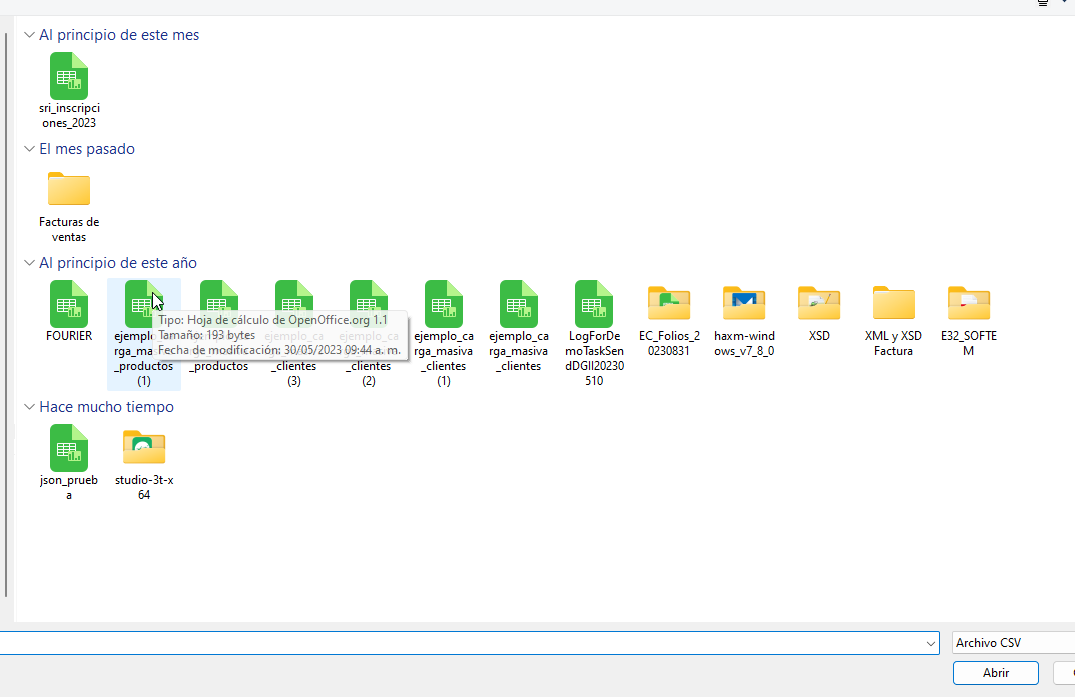Click the Abrir button
The height and width of the screenshot is (697, 1075).
click(995, 673)
